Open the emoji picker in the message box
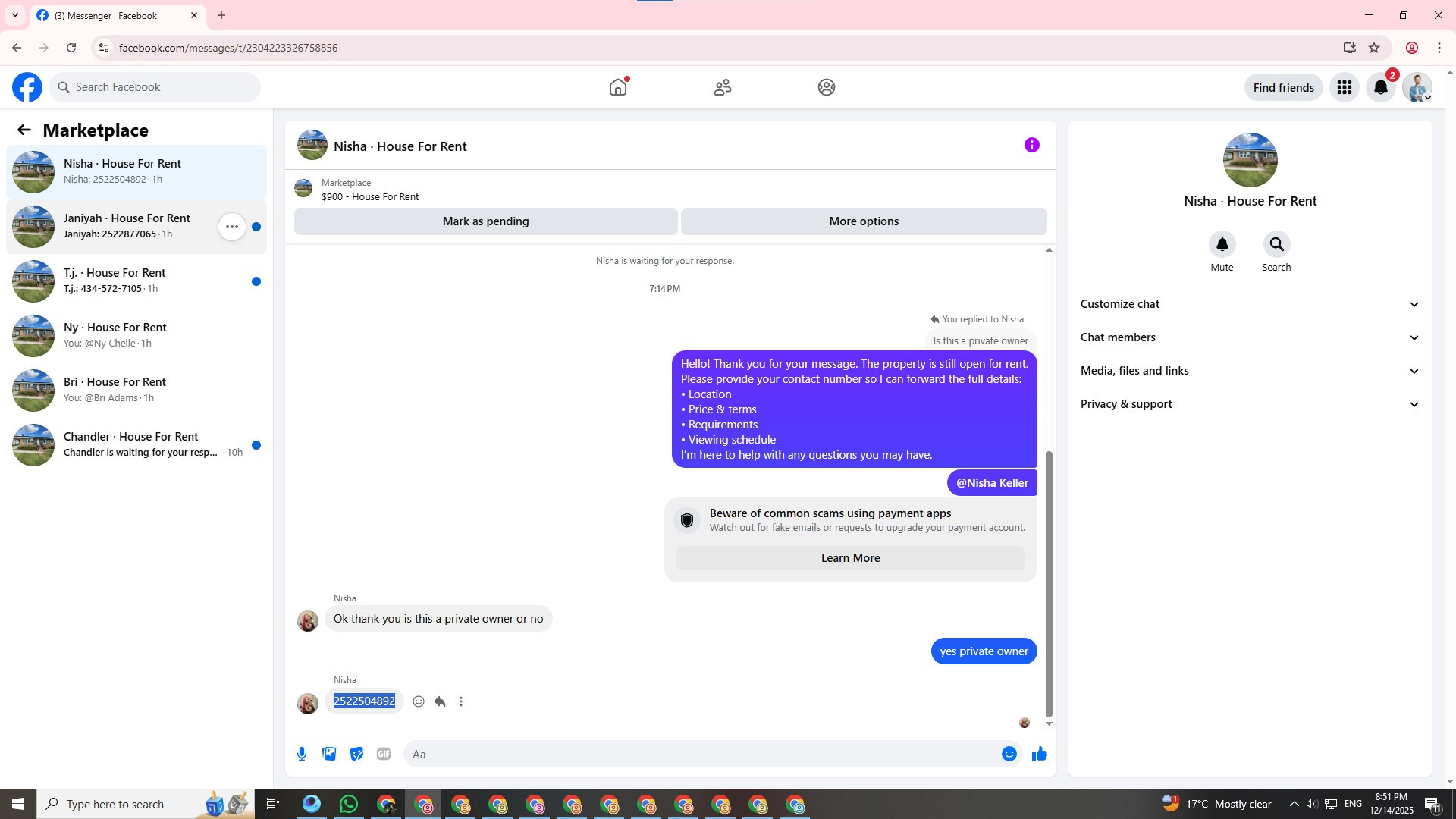This screenshot has height=819, width=1456. pyautogui.click(x=1009, y=754)
